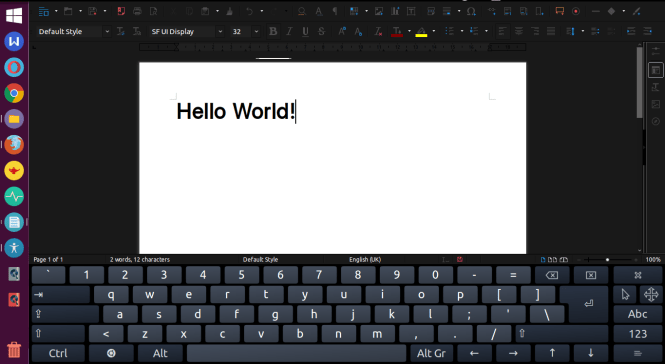
Task: Click the Insert Chart icon
Action: (x=395, y=11)
